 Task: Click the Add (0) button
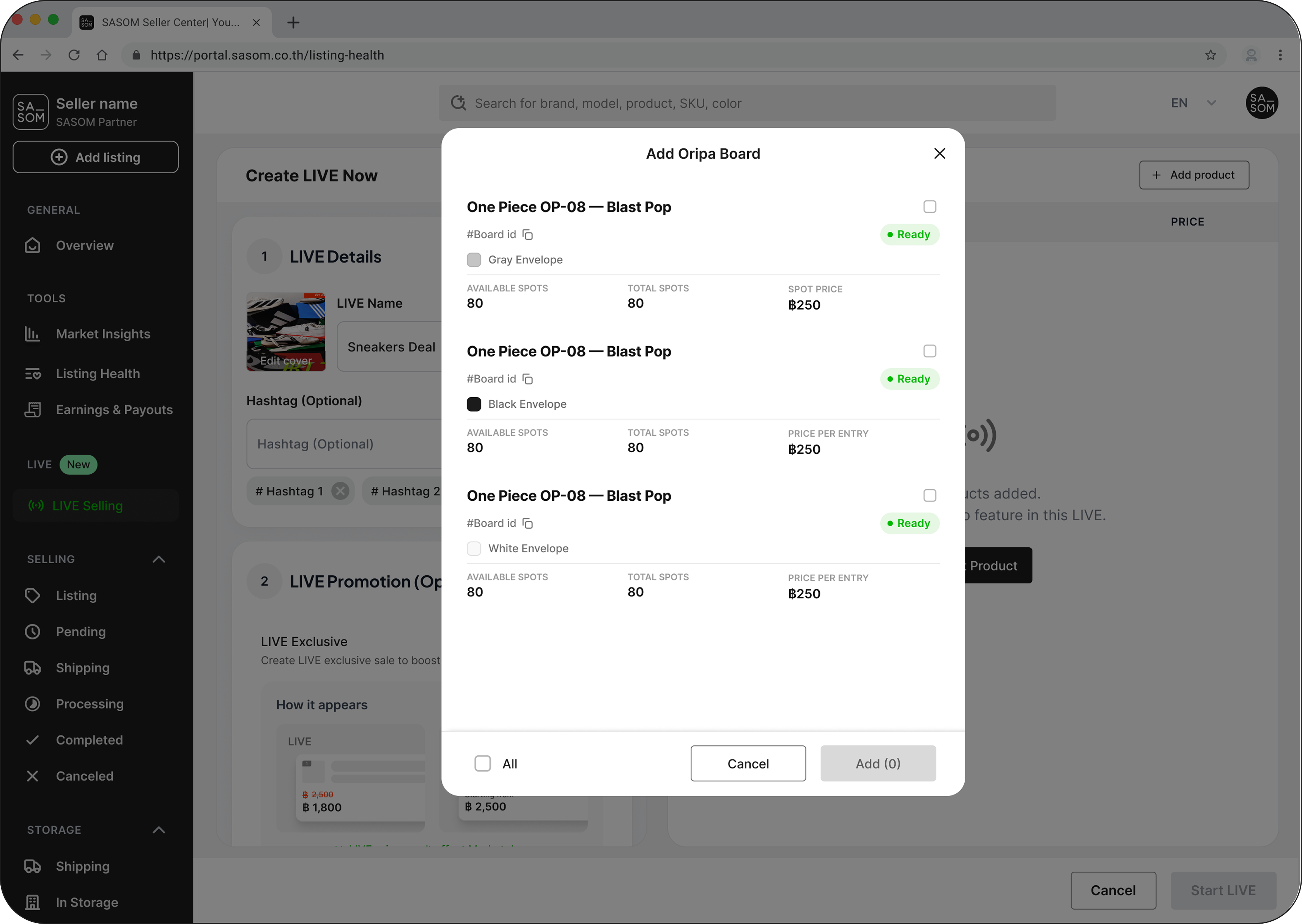878,764
